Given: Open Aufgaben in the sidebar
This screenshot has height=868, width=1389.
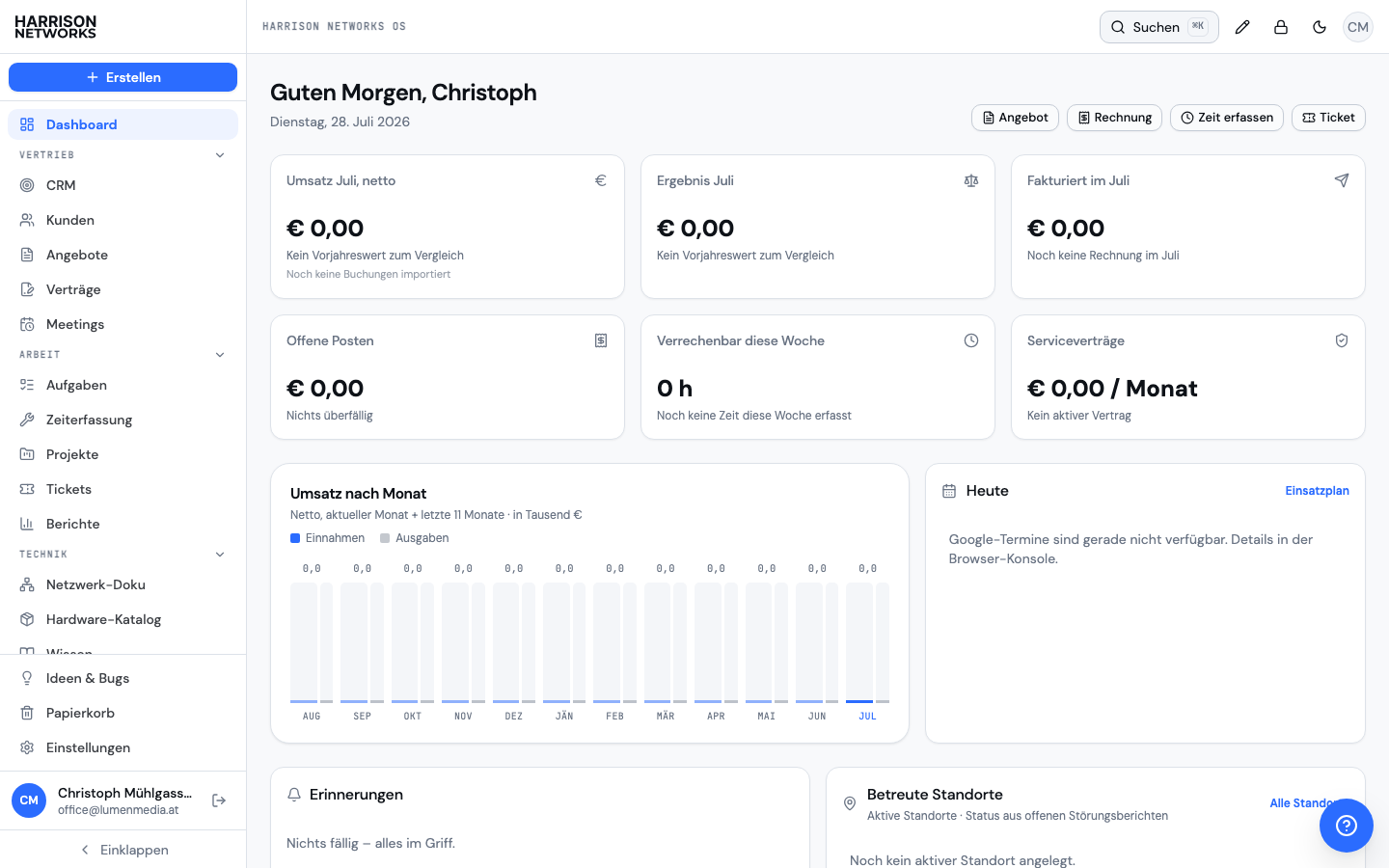Looking at the screenshot, I should (x=123, y=385).
